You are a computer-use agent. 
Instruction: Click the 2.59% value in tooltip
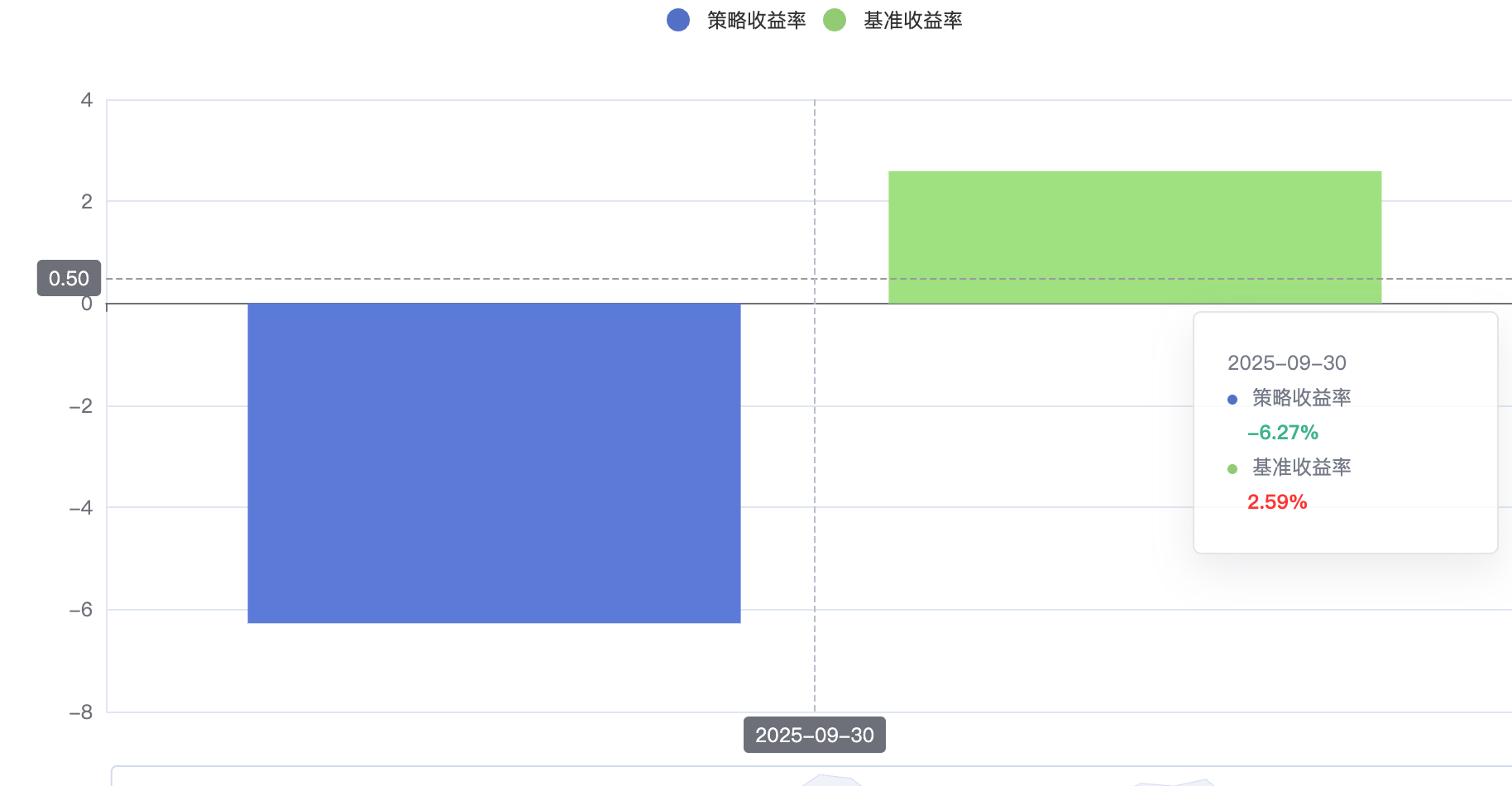pyautogui.click(x=1277, y=502)
